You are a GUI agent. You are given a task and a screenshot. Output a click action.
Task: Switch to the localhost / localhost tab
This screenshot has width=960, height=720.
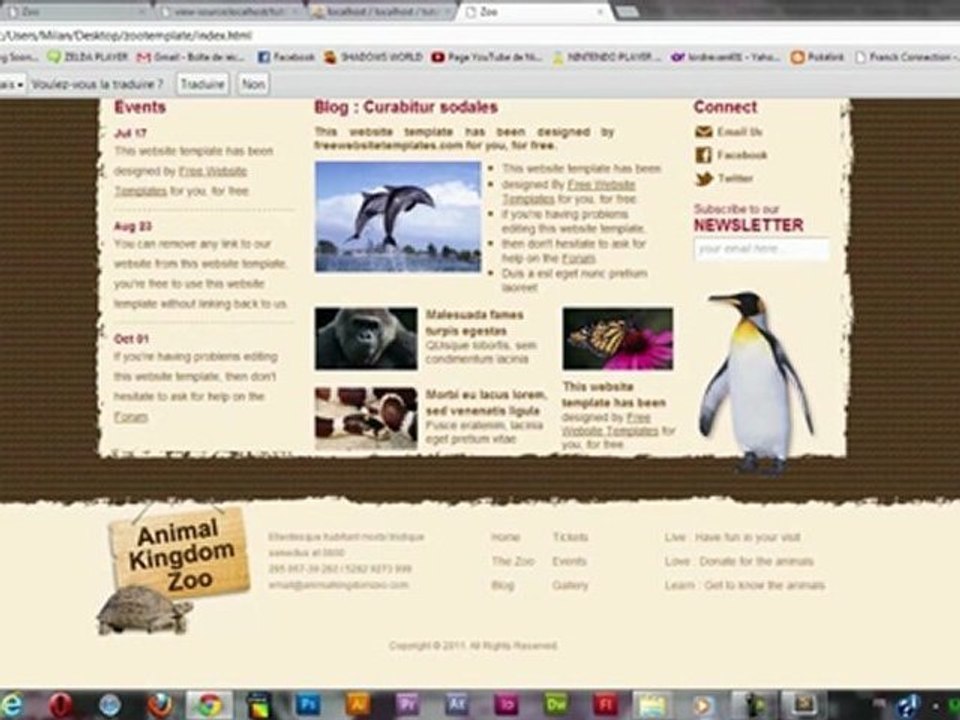click(381, 12)
